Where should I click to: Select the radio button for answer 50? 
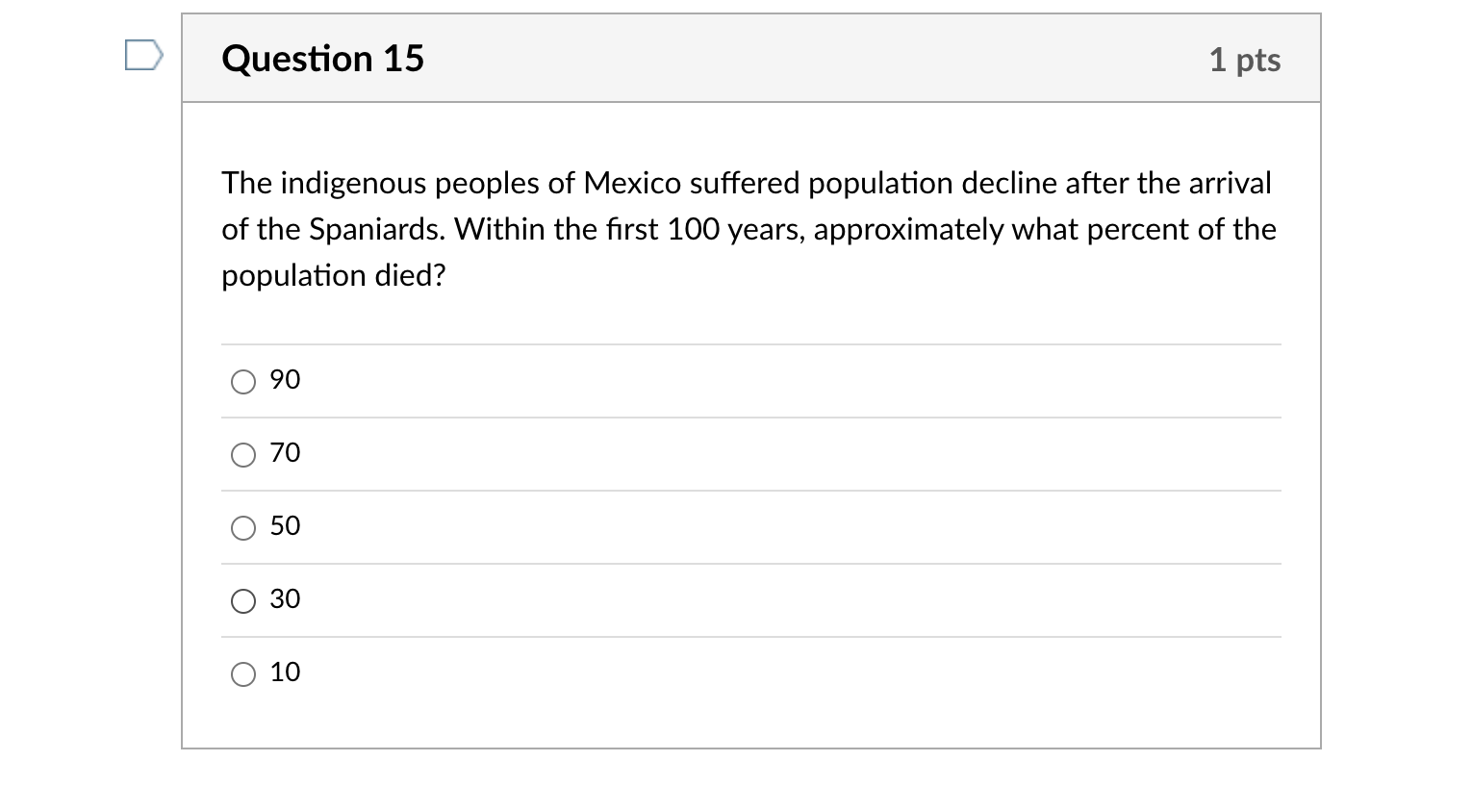(x=243, y=527)
